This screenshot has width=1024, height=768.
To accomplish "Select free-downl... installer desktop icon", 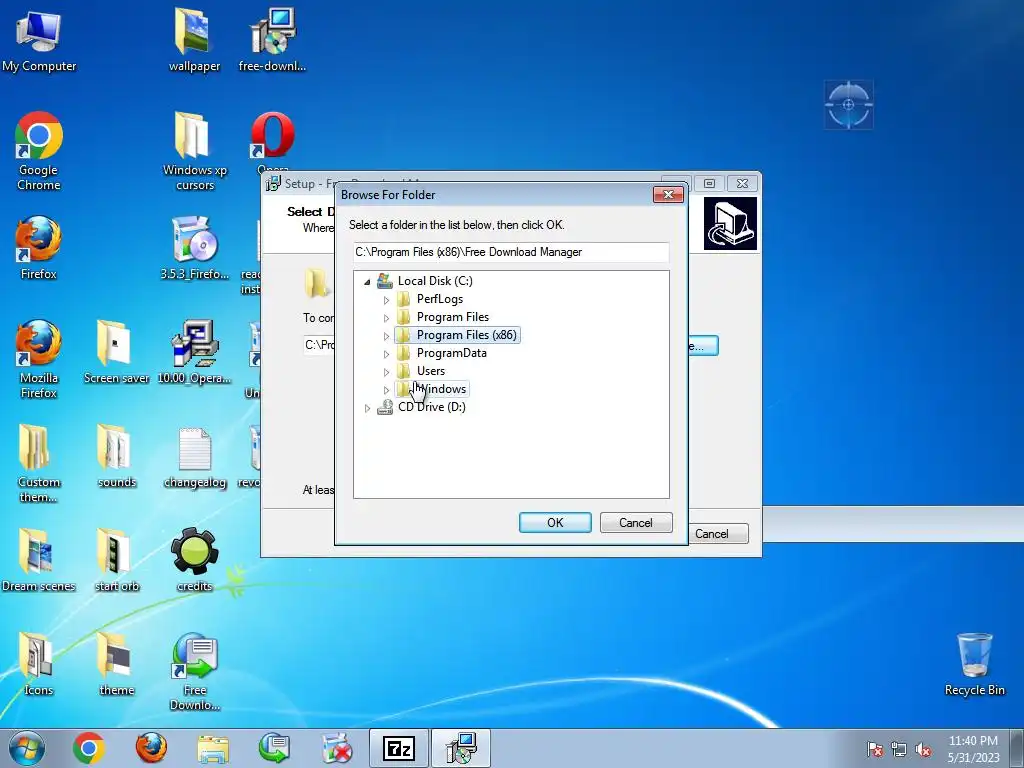I will coord(272,40).
